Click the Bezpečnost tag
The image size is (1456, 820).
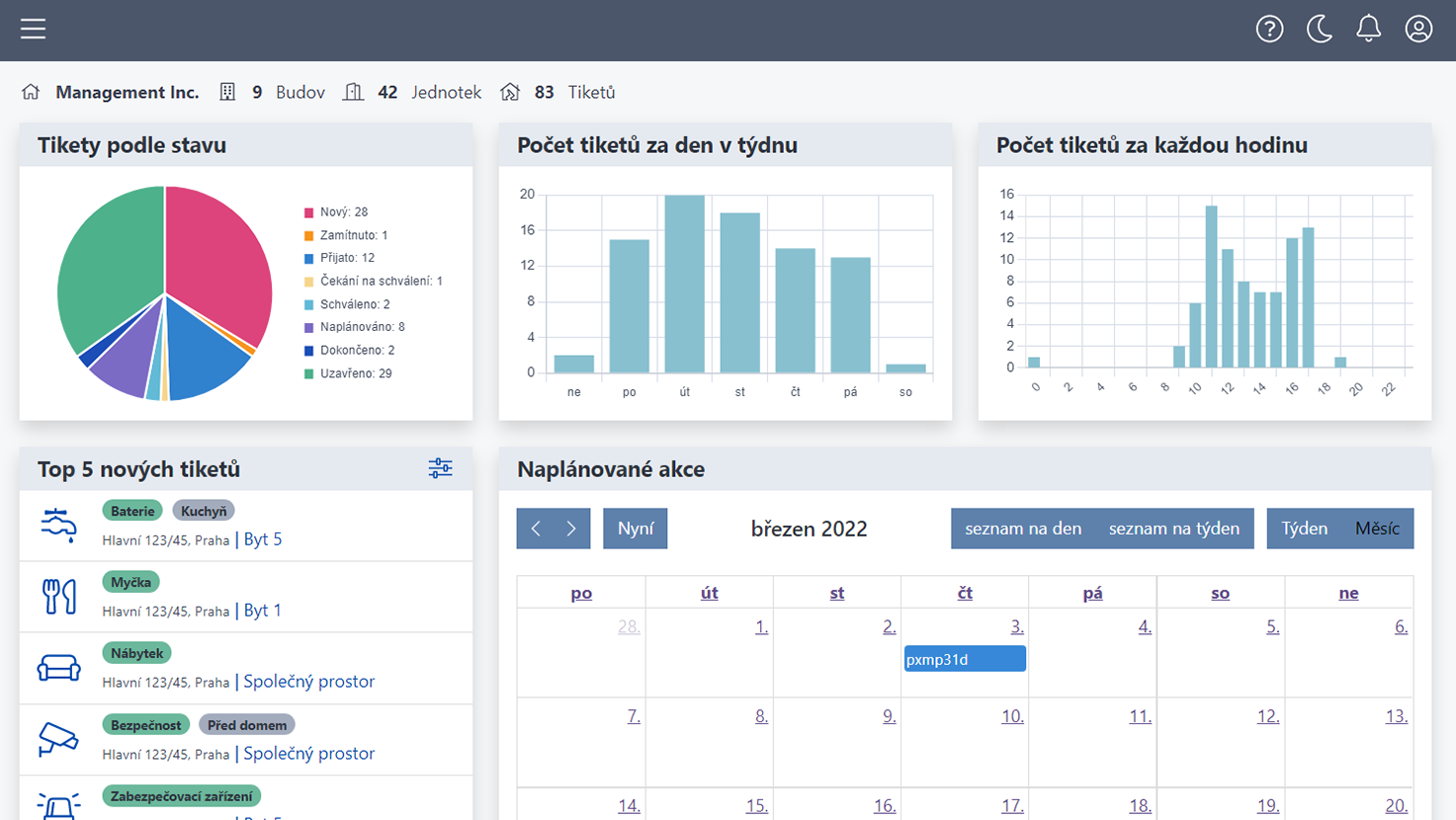click(x=146, y=725)
